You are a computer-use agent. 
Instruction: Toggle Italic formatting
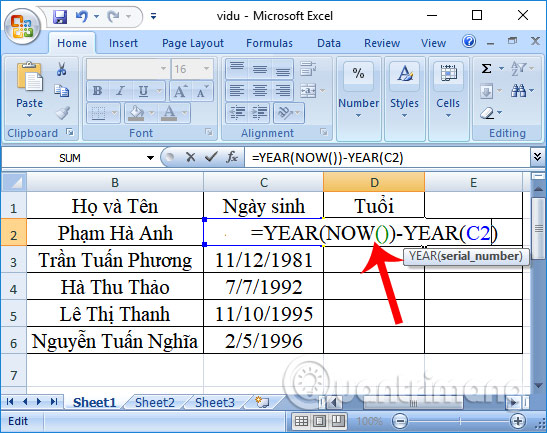(120, 91)
